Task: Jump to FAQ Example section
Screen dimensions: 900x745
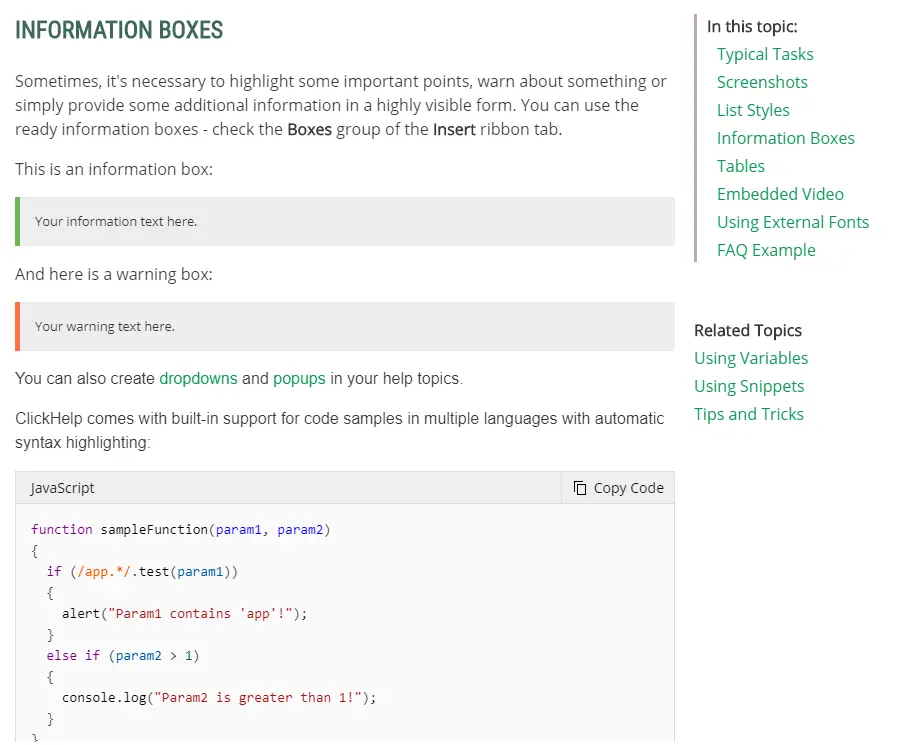Action: (766, 250)
